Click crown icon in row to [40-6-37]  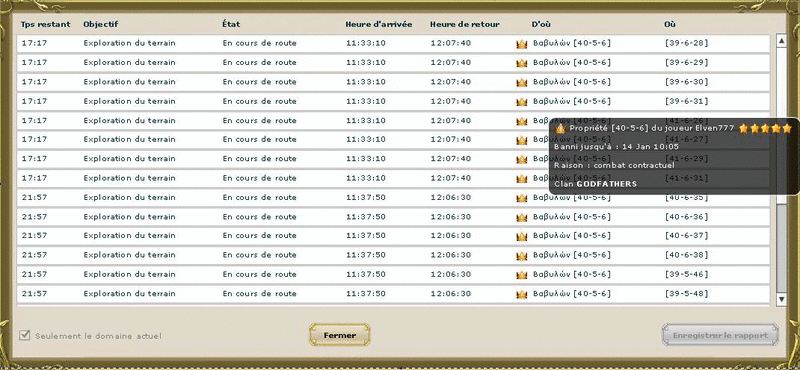coord(521,237)
